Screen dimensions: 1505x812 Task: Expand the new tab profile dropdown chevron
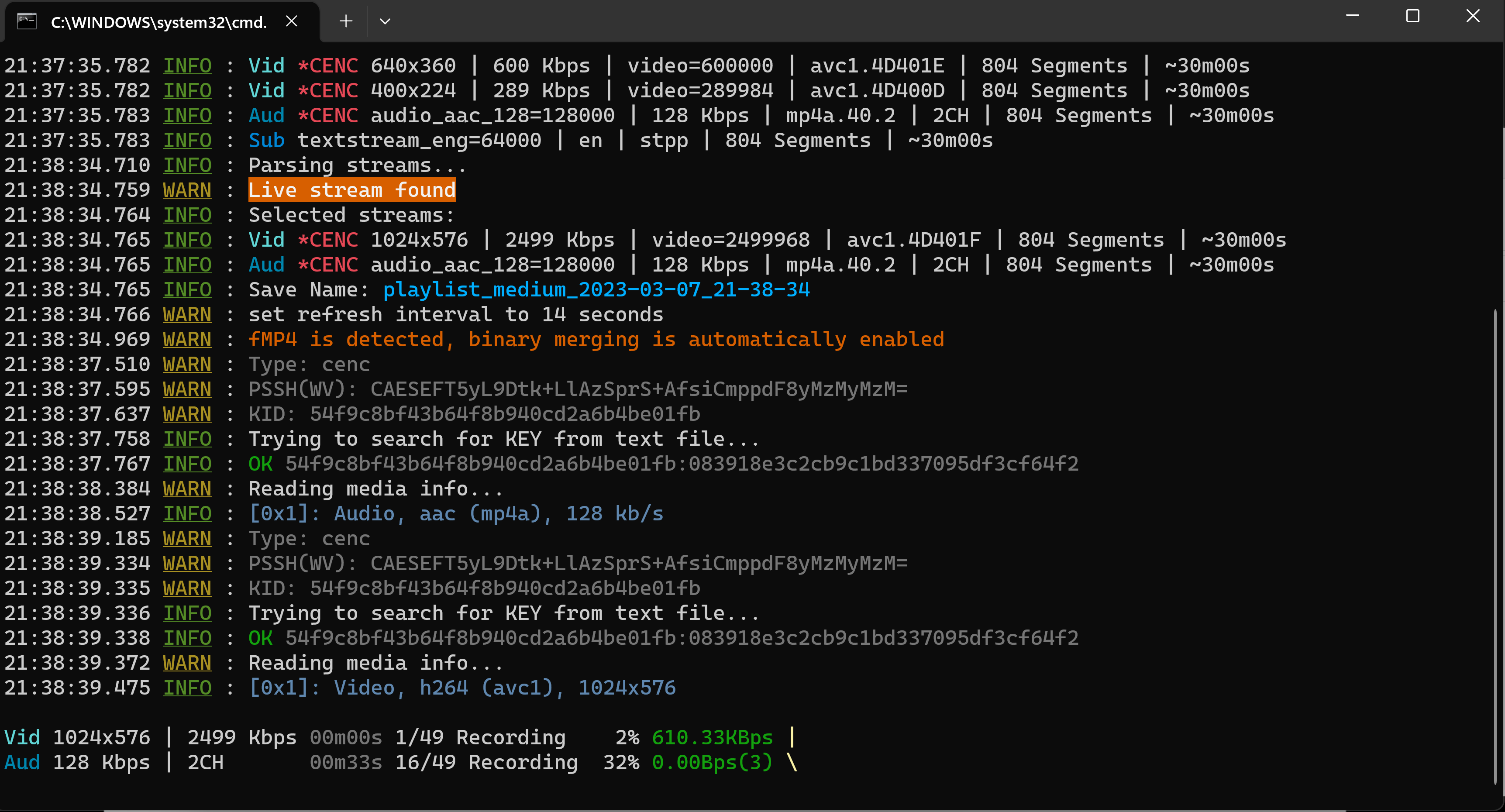tap(385, 22)
